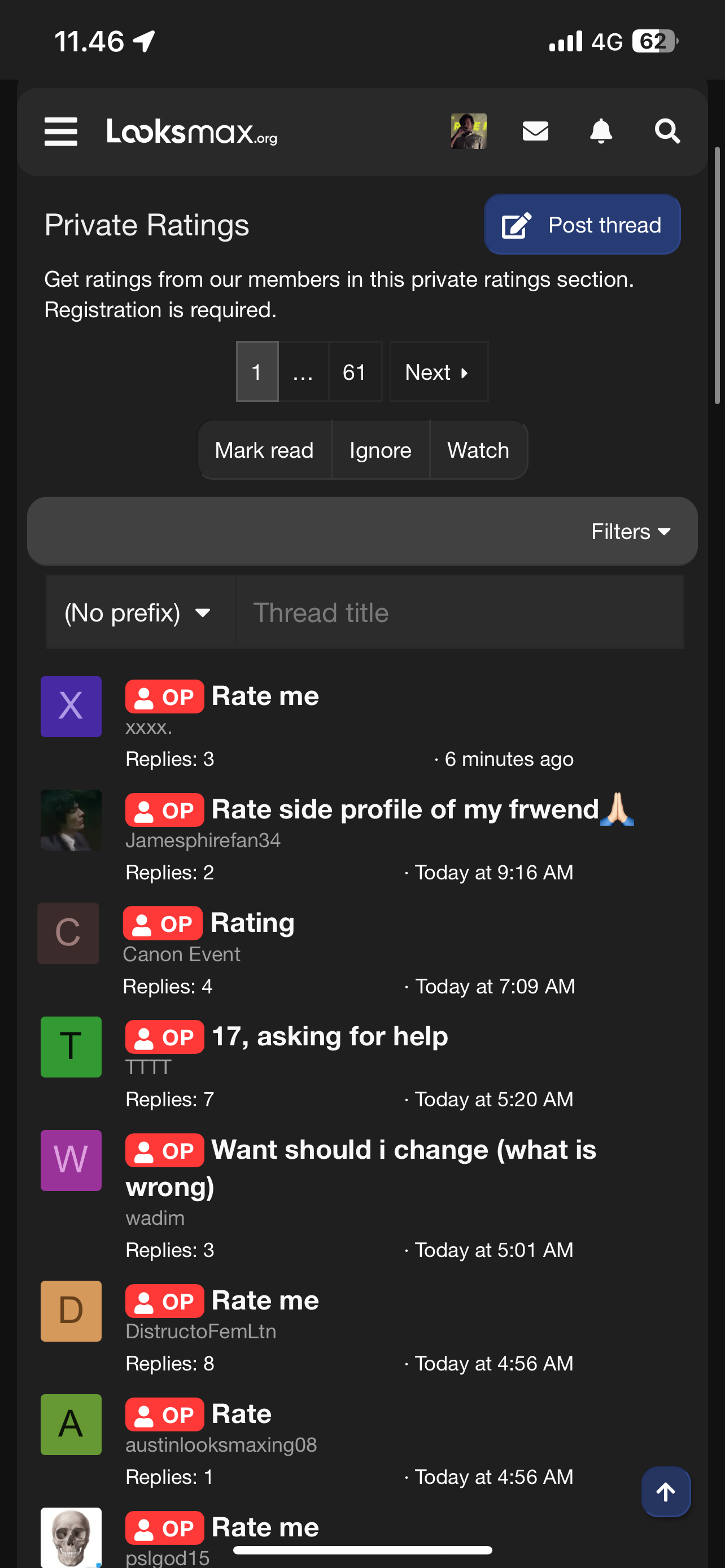This screenshot has height=1568, width=725.
Task: Open "Rate side profile of my frwend" thread
Action: click(405, 809)
